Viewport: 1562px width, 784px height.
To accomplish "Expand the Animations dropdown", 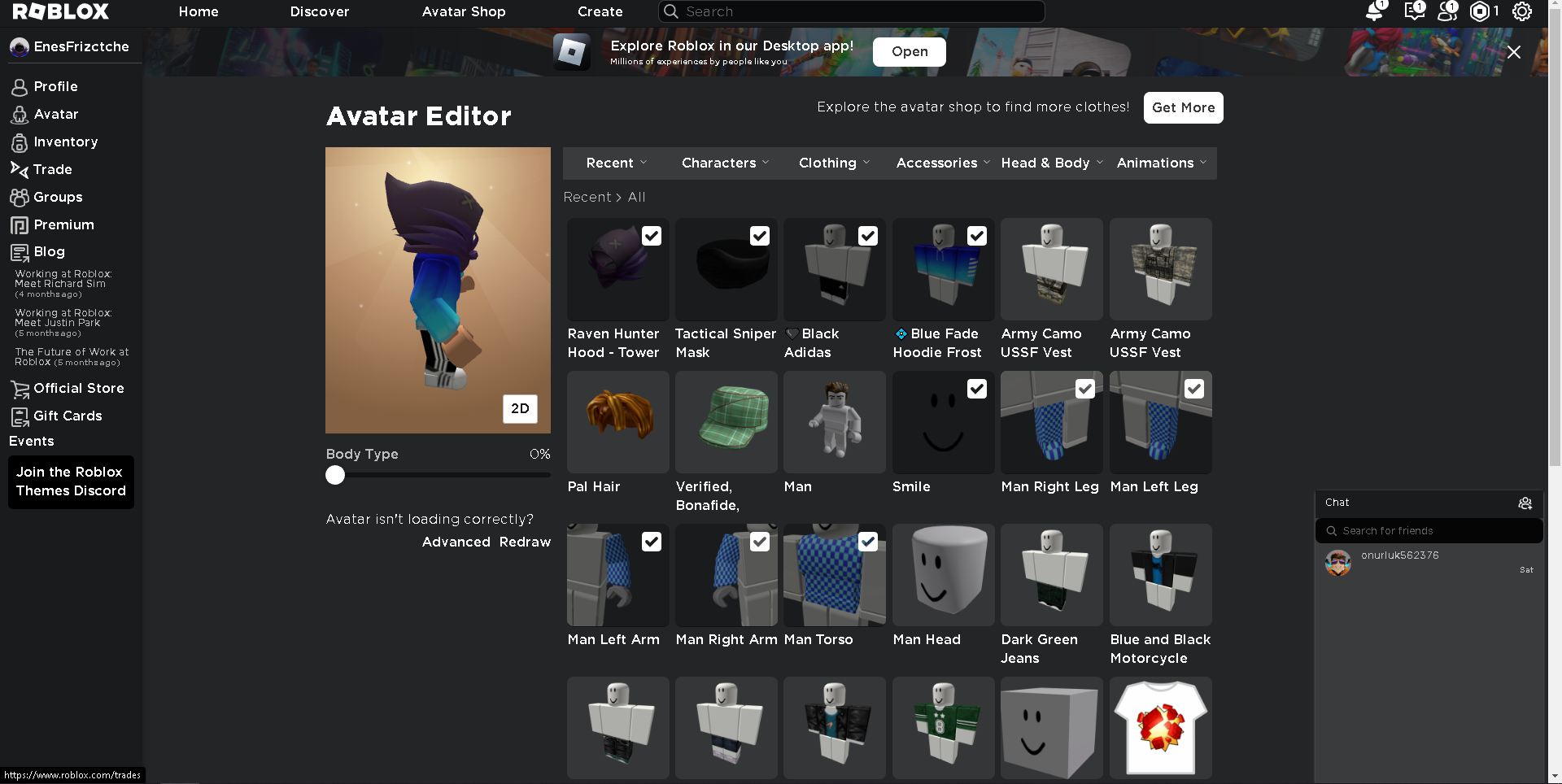I will click(x=1162, y=163).
